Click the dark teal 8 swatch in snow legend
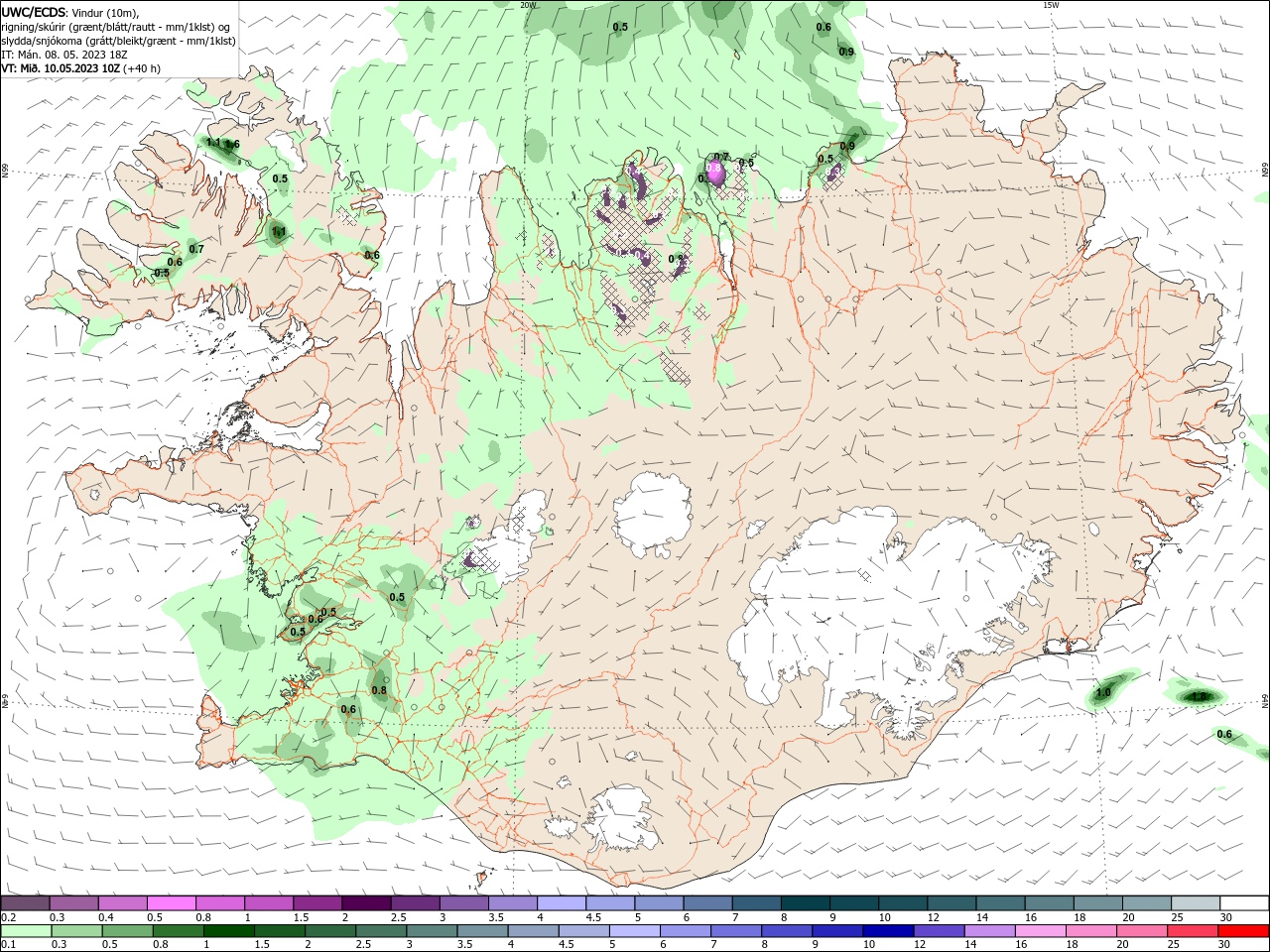Screen dimensions: 1270x952 (806, 903)
